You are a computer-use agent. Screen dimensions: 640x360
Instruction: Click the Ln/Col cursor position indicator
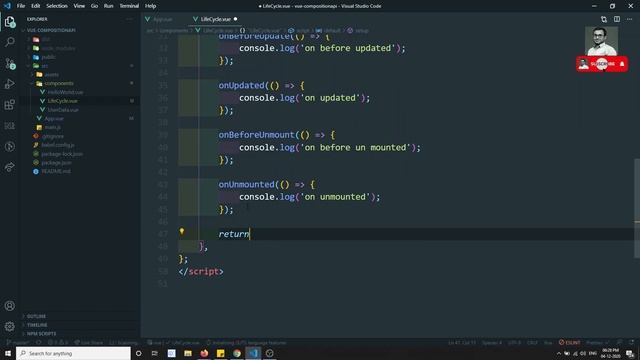tap(462, 342)
